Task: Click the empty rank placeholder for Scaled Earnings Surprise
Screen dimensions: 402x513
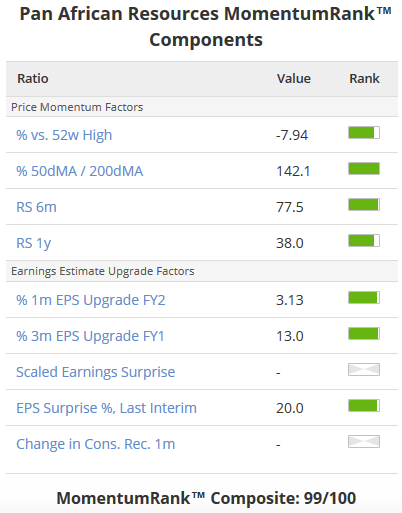Action: 364,370
